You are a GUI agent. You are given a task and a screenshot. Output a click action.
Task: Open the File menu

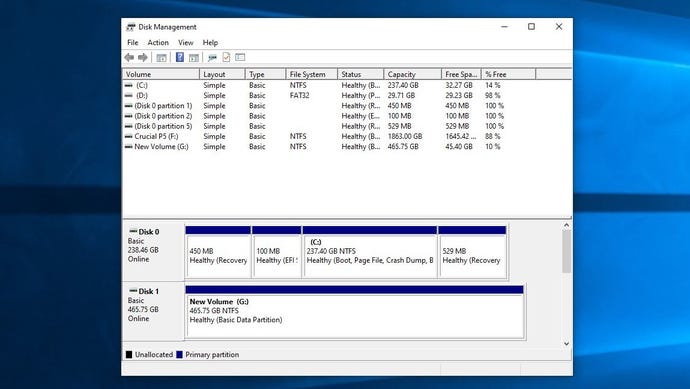click(132, 43)
